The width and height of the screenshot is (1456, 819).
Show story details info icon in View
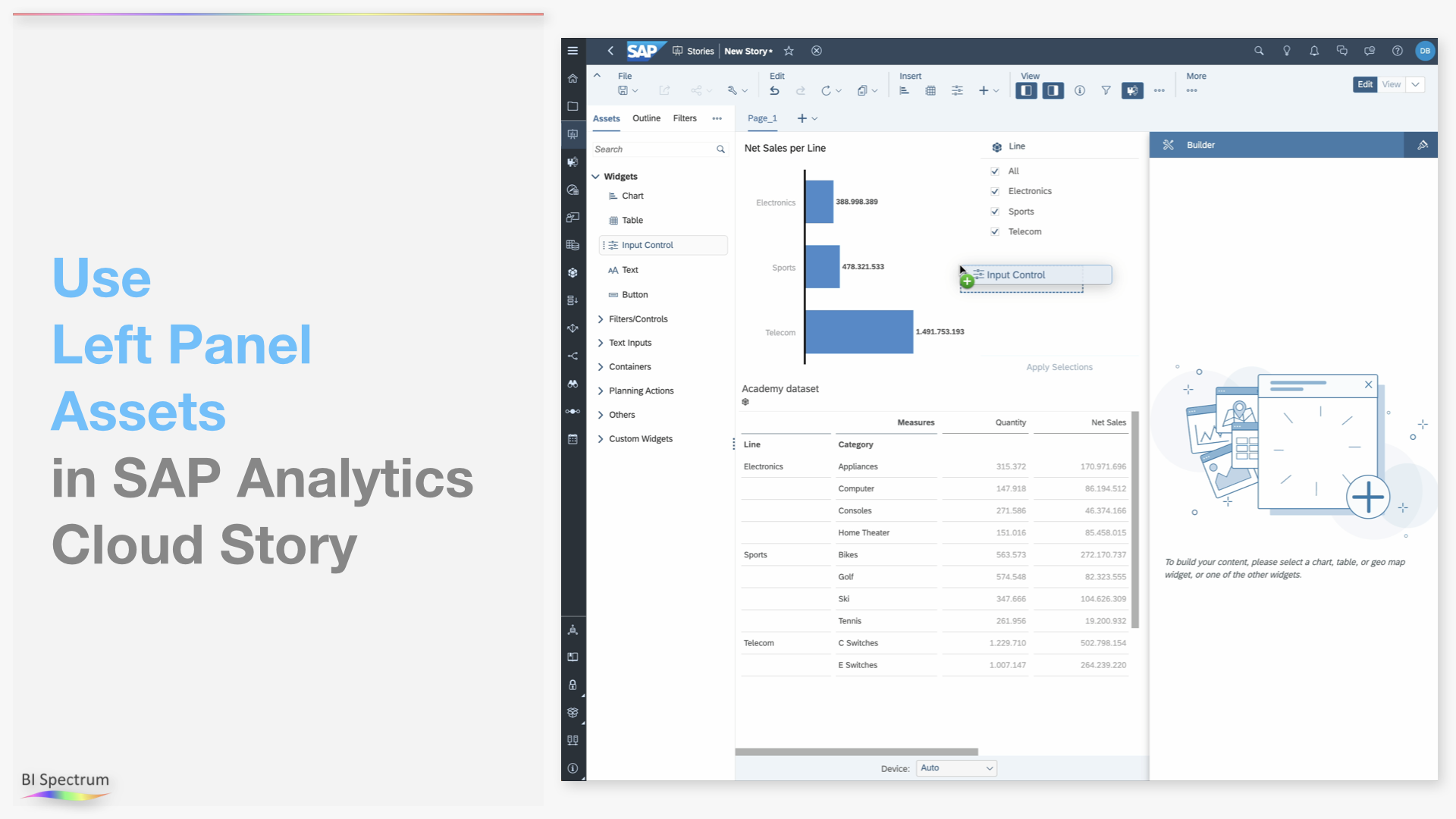coord(1080,91)
